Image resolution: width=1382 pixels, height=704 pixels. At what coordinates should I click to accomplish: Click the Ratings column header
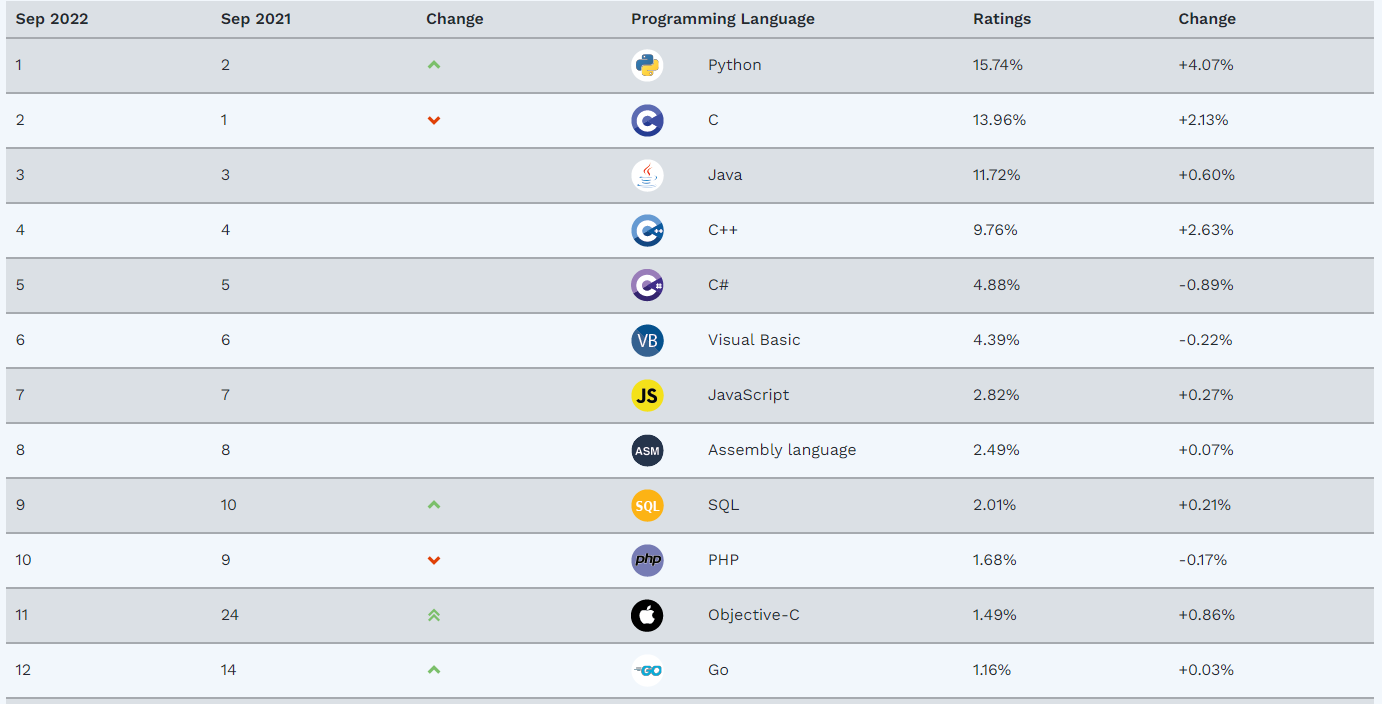pyautogui.click(x=1001, y=19)
